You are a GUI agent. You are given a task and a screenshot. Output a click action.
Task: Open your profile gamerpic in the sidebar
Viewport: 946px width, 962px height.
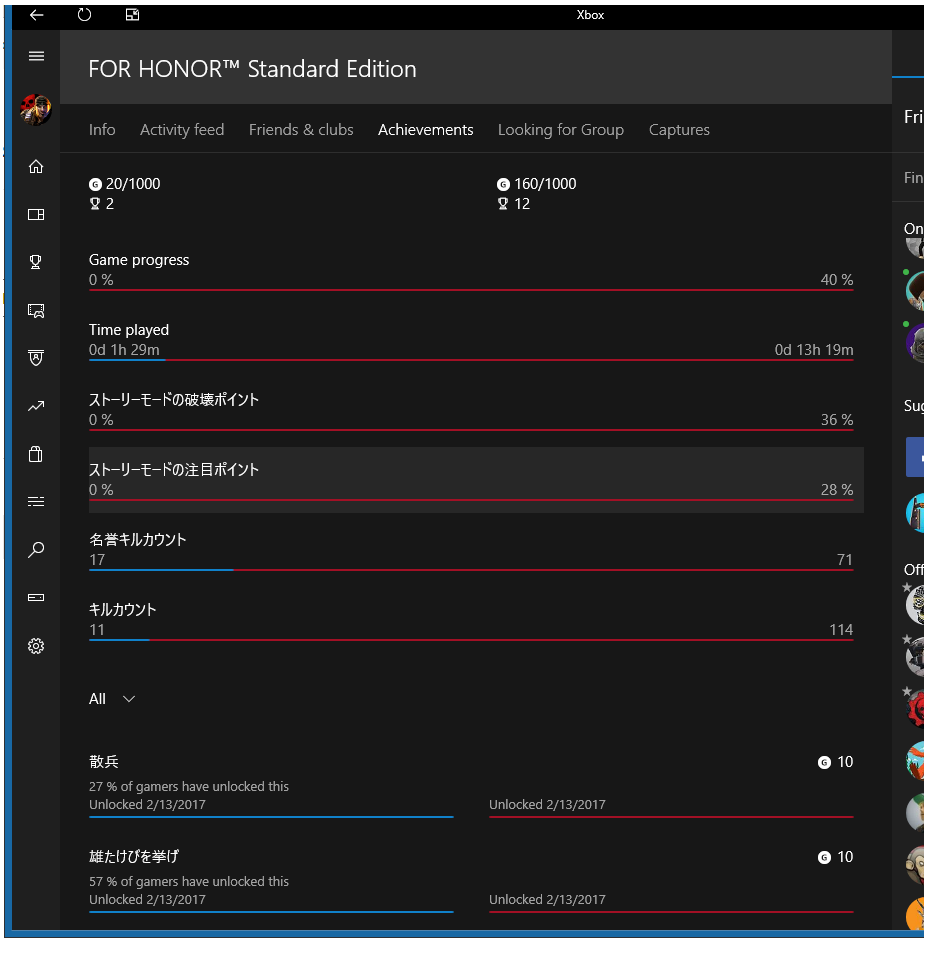(36, 110)
